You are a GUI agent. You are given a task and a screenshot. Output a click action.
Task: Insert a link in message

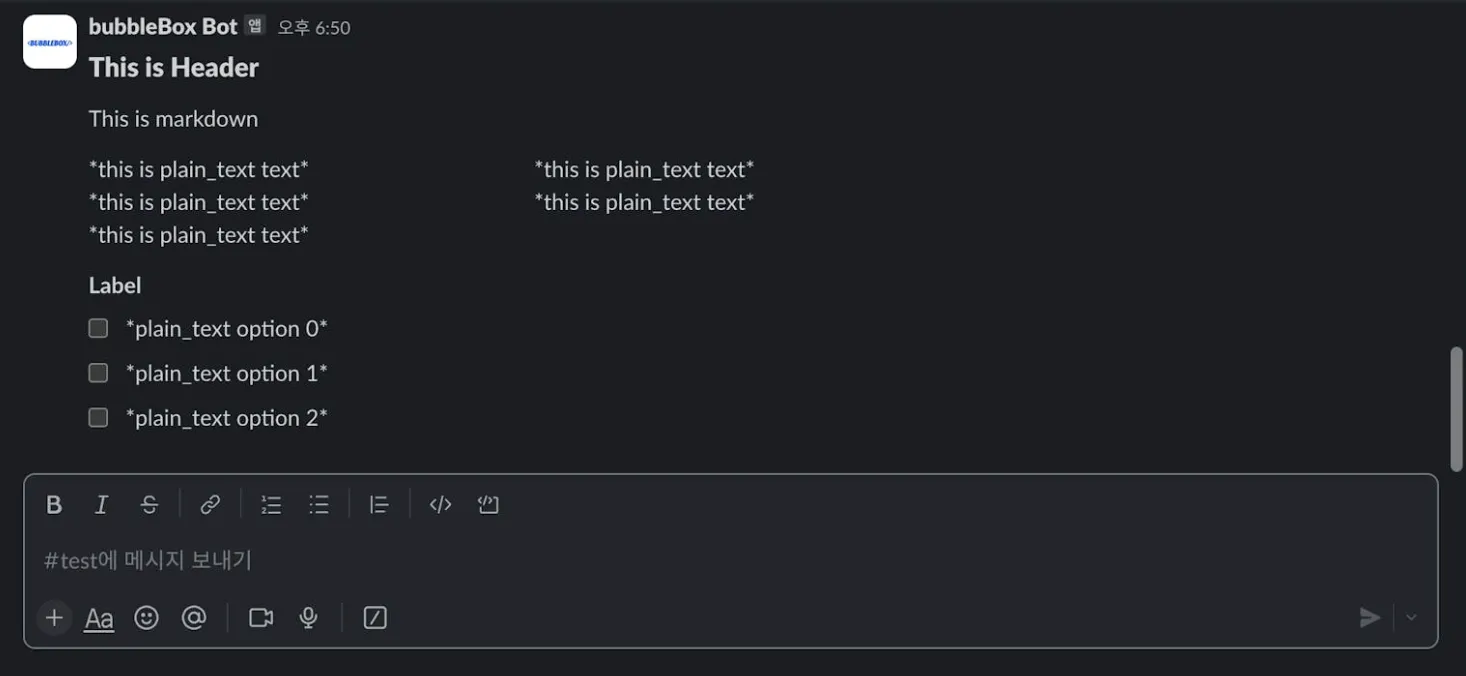(x=210, y=505)
